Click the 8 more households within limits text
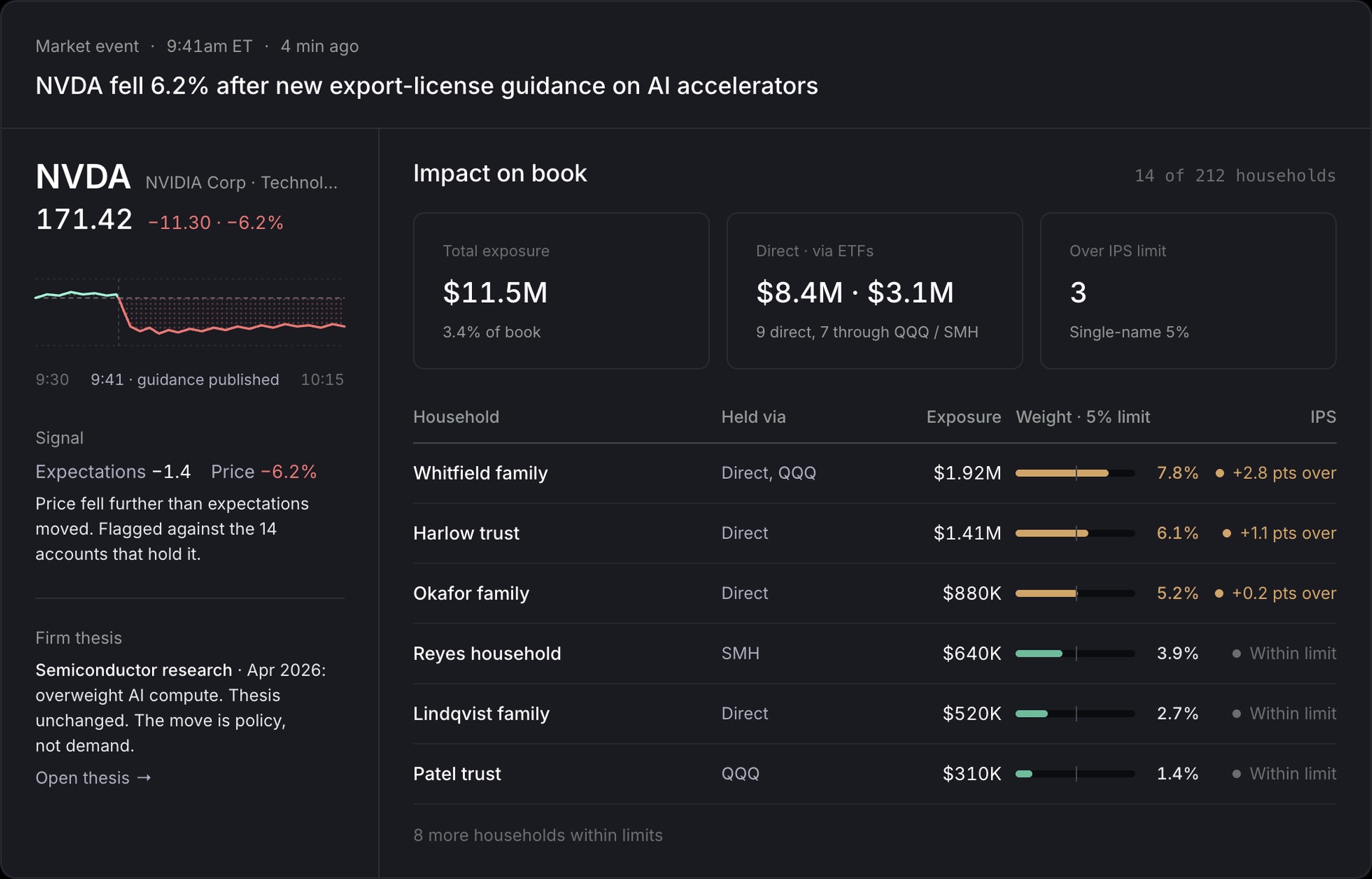This screenshot has width=1372, height=879. 537,835
